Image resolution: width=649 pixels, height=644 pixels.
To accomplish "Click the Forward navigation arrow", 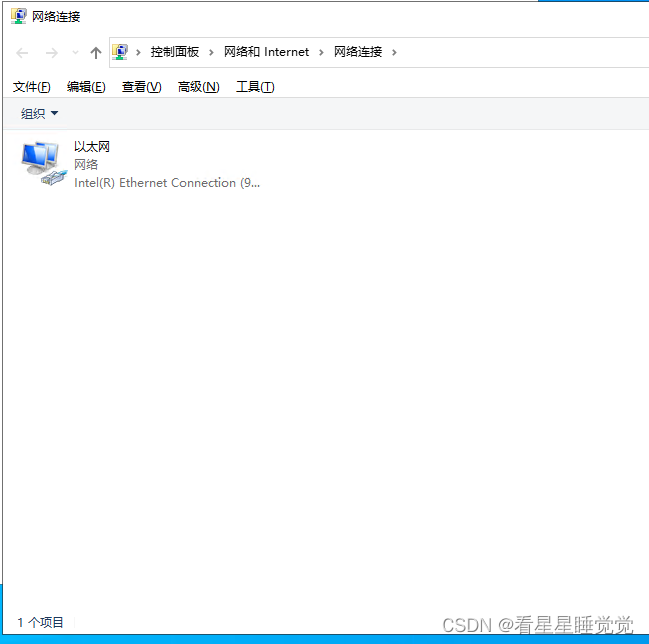I will click(x=52, y=53).
